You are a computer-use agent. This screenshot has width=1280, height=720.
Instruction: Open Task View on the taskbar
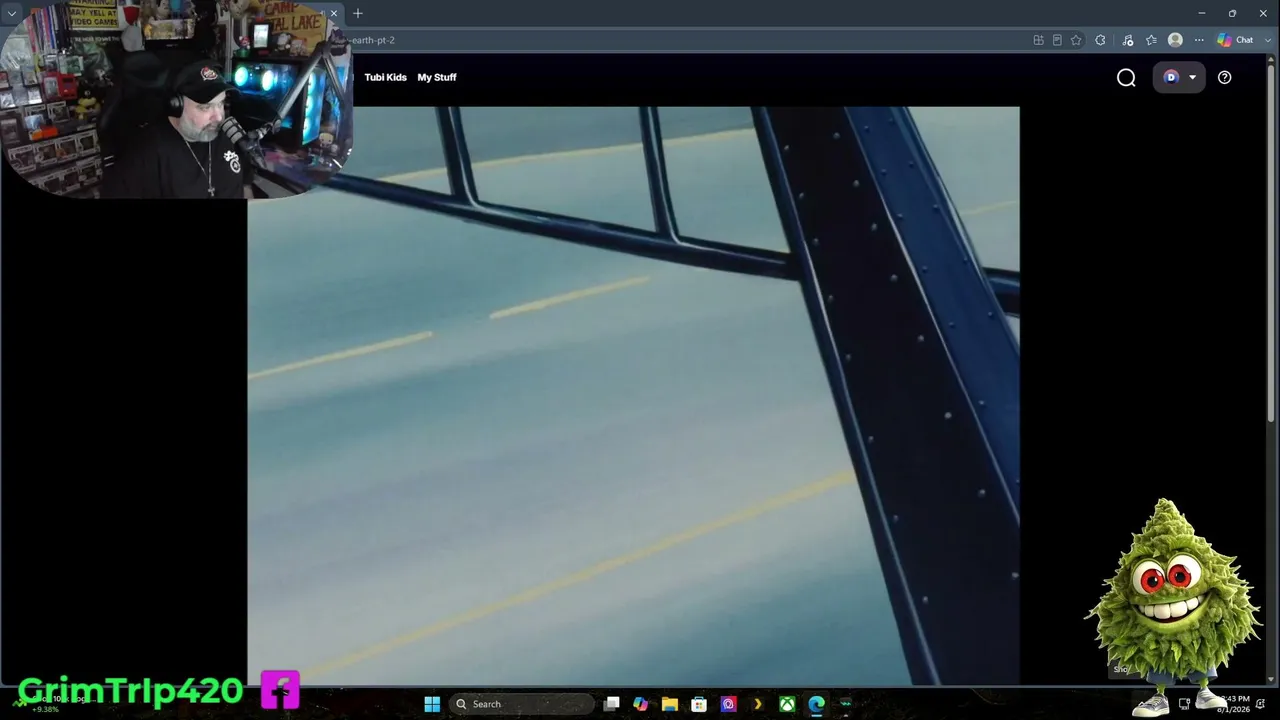coord(611,704)
